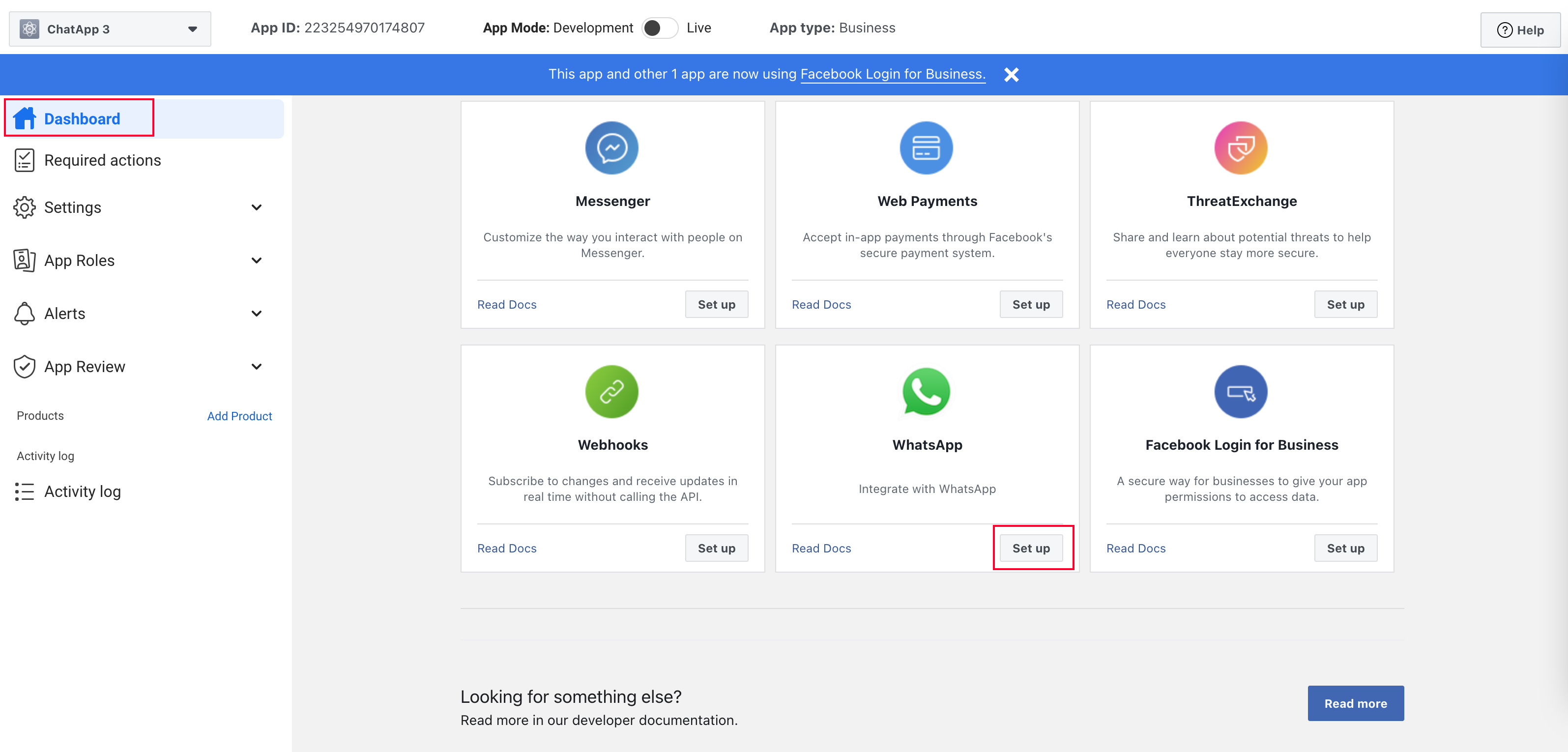Click Add Product link in sidebar
The height and width of the screenshot is (752, 1568).
pyautogui.click(x=239, y=416)
